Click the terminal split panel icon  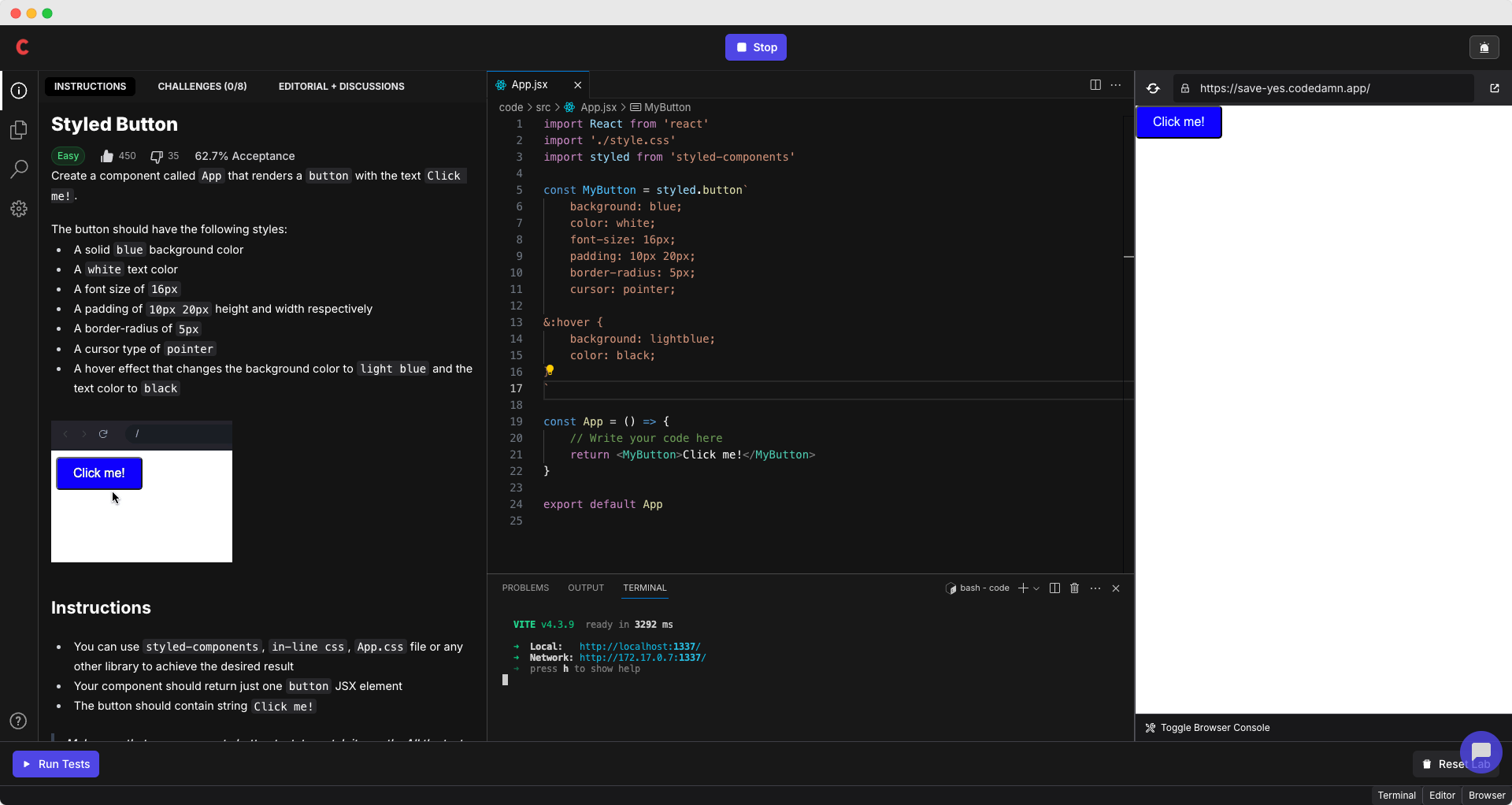click(1054, 588)
